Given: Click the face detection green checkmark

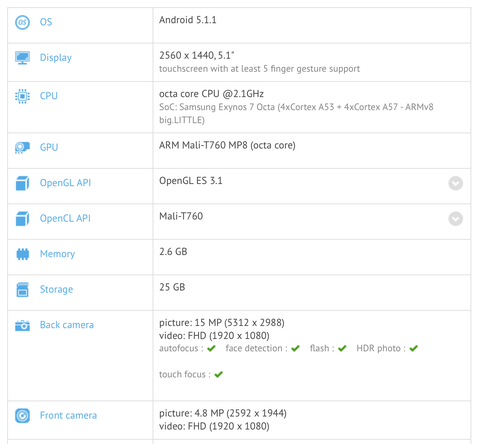Looking at the screenshot, I should 295,348.
